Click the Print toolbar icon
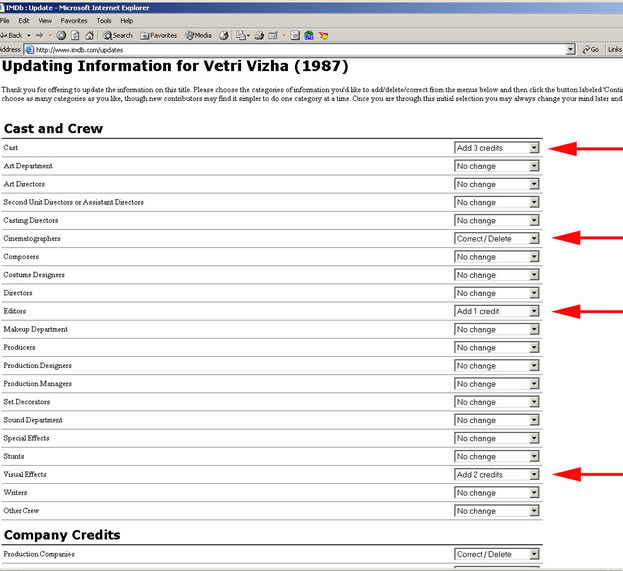 pos(259,35)
